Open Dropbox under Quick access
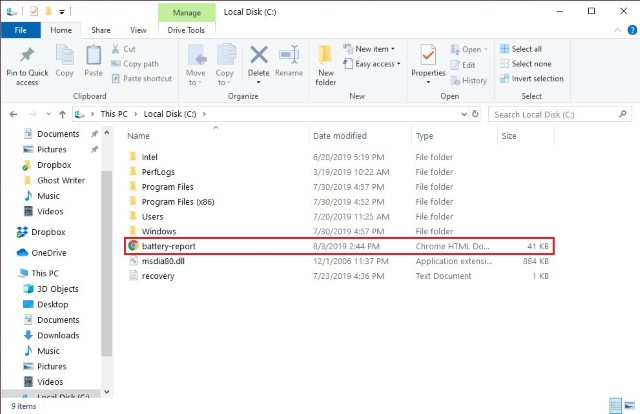Viewport: 640px width, 414px height. (x=46, y=165)
